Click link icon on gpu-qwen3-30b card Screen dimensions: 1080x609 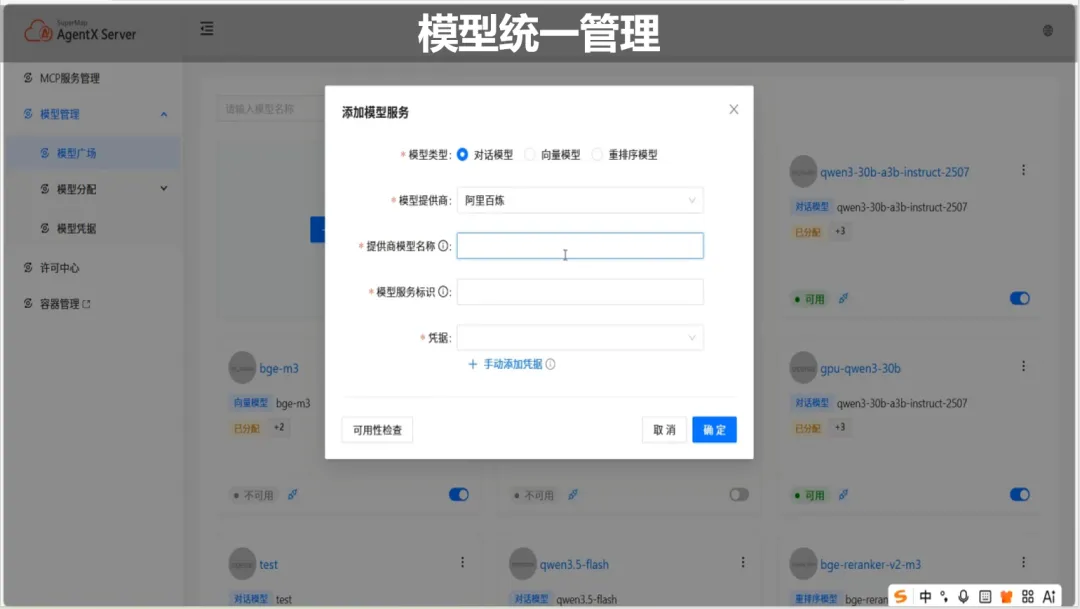(x=843, y=495)
